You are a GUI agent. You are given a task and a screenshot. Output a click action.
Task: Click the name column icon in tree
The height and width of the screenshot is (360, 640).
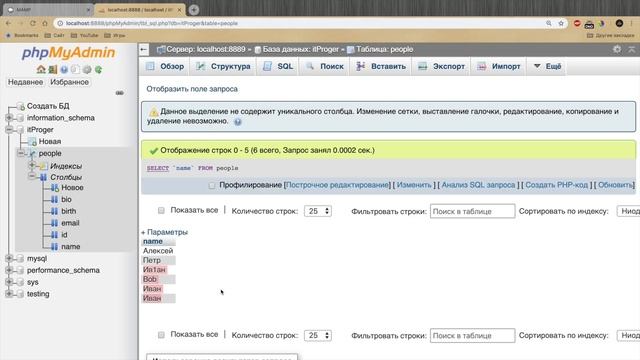54,247
